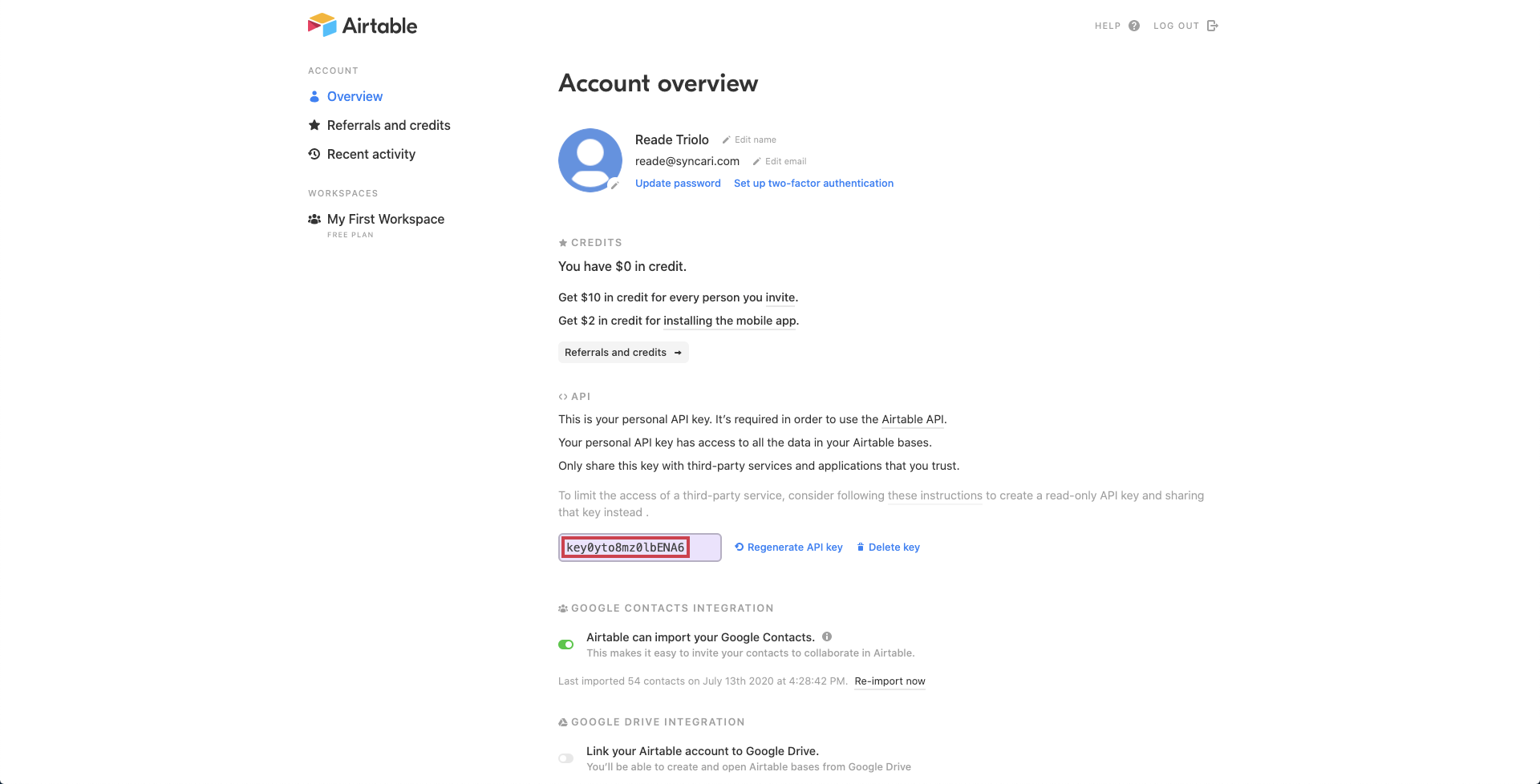Click the profile avatar picture
The height and width of the screenshot is (784, 1540).
click(590, 160)
